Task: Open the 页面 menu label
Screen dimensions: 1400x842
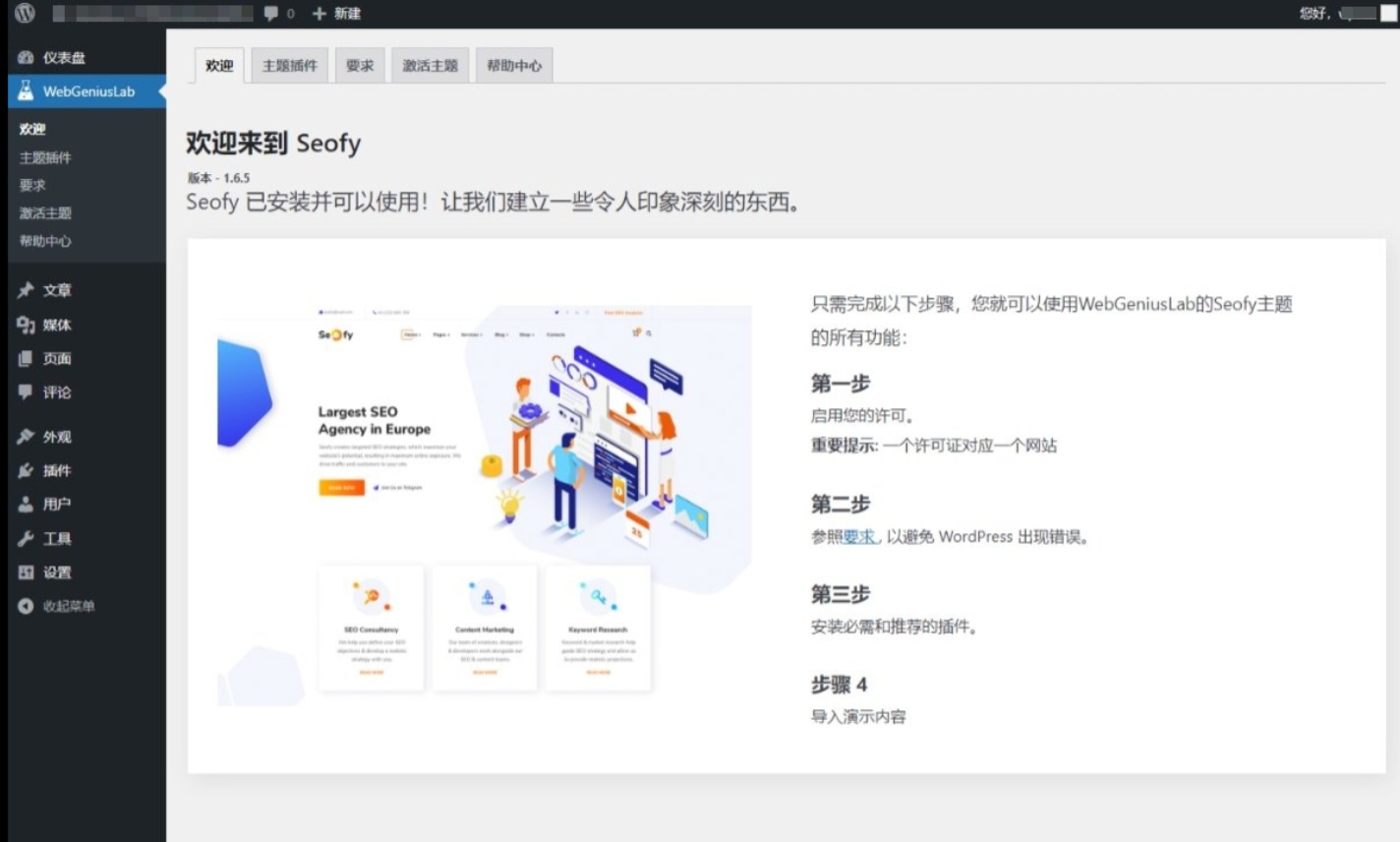Action: click(57, 359)
